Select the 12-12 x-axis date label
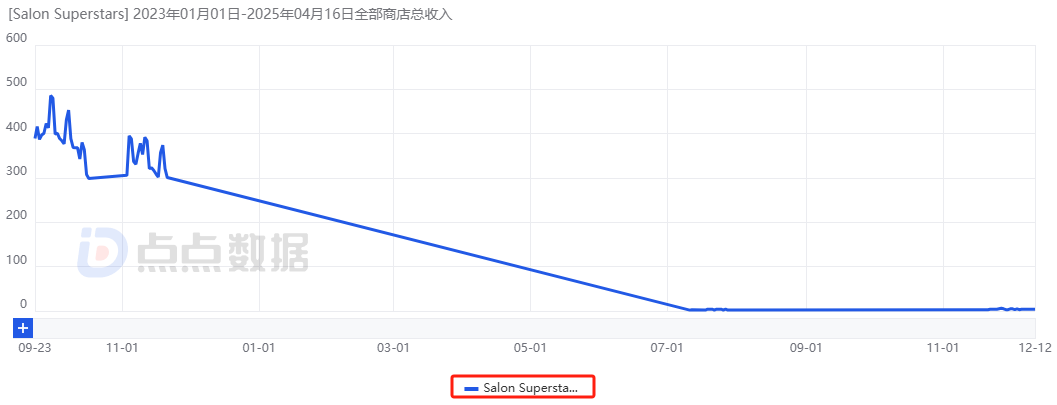1057x405 pixels. (1037, 348)
